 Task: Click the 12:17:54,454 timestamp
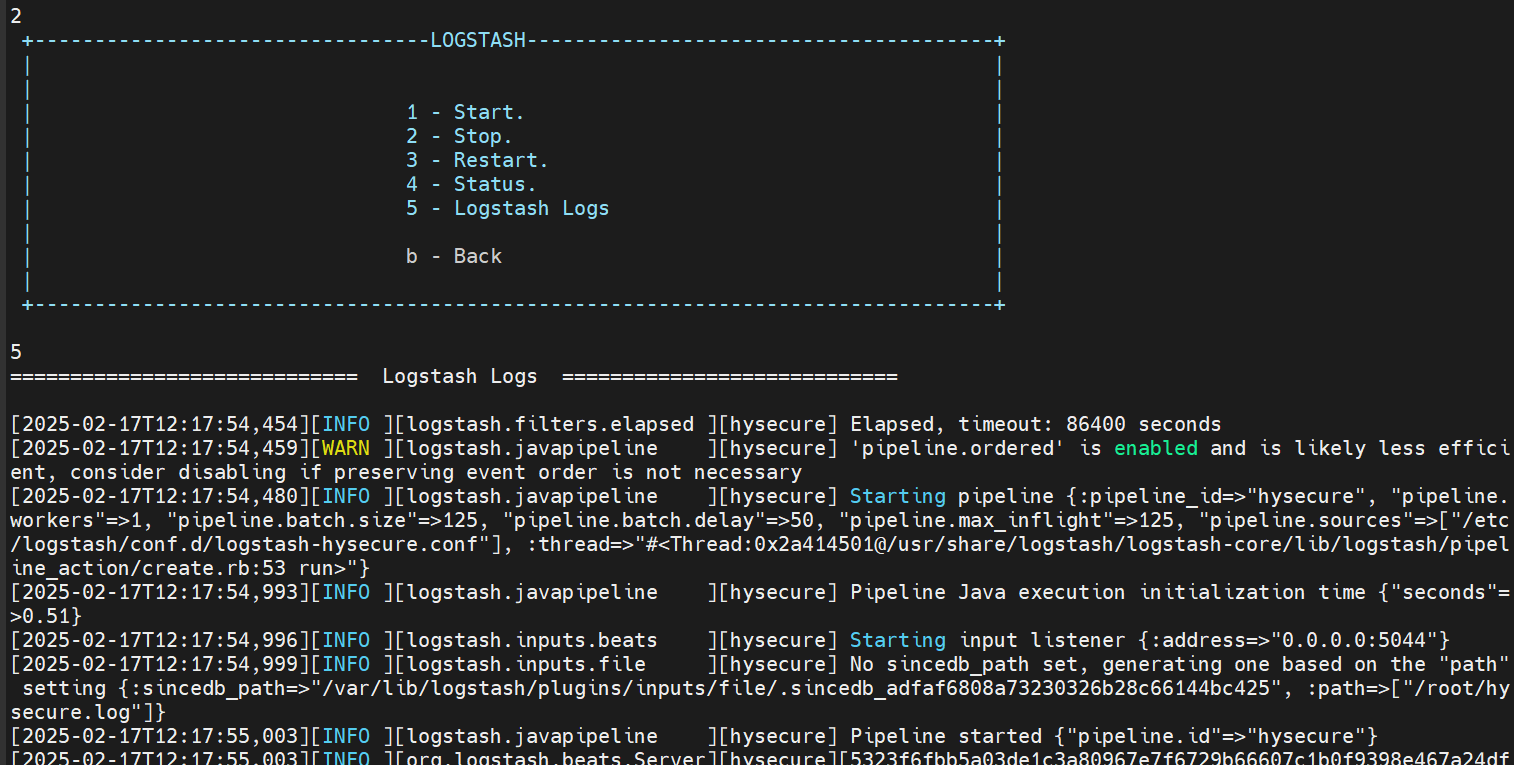(x=159, y=424)
